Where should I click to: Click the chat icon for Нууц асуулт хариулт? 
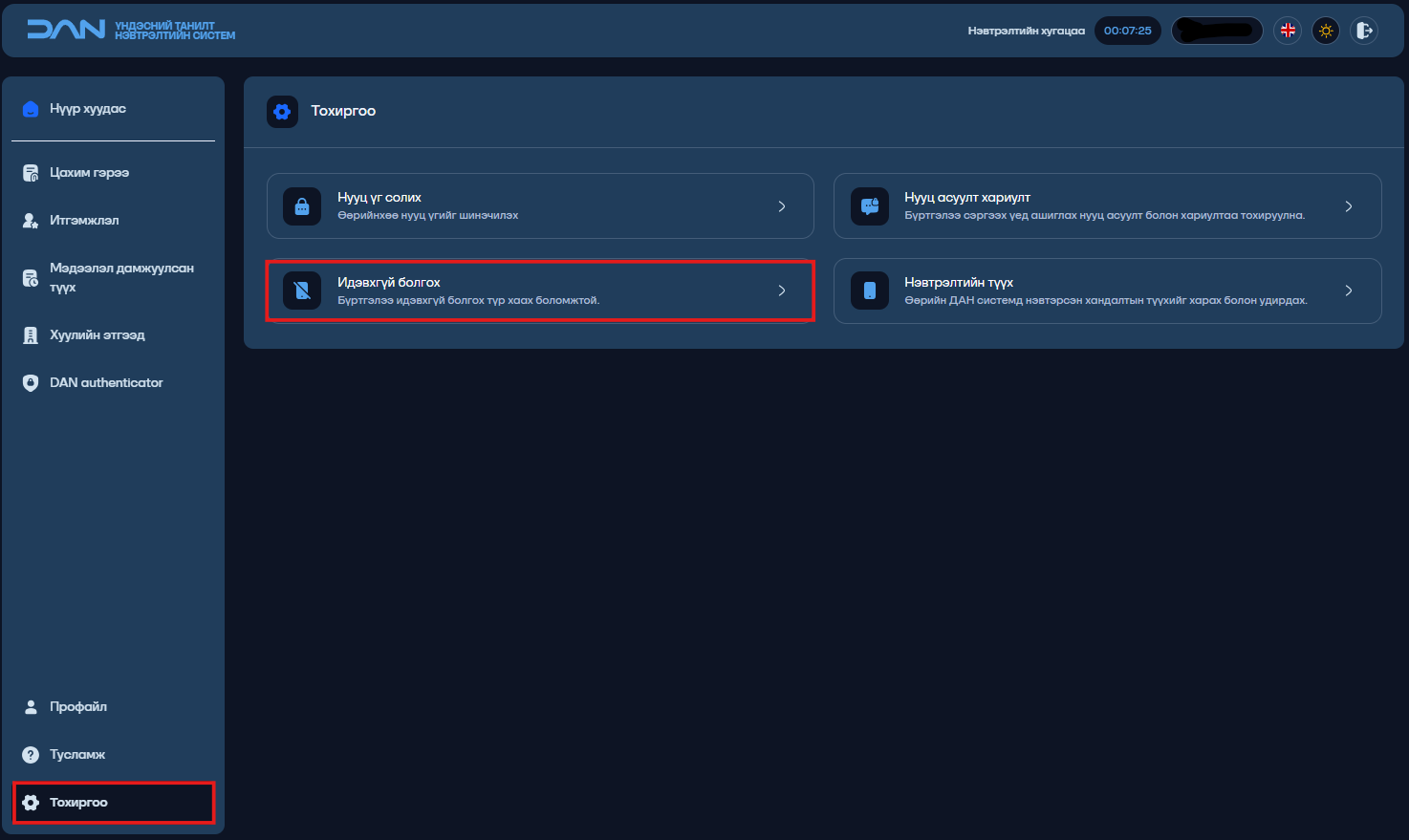870,206
